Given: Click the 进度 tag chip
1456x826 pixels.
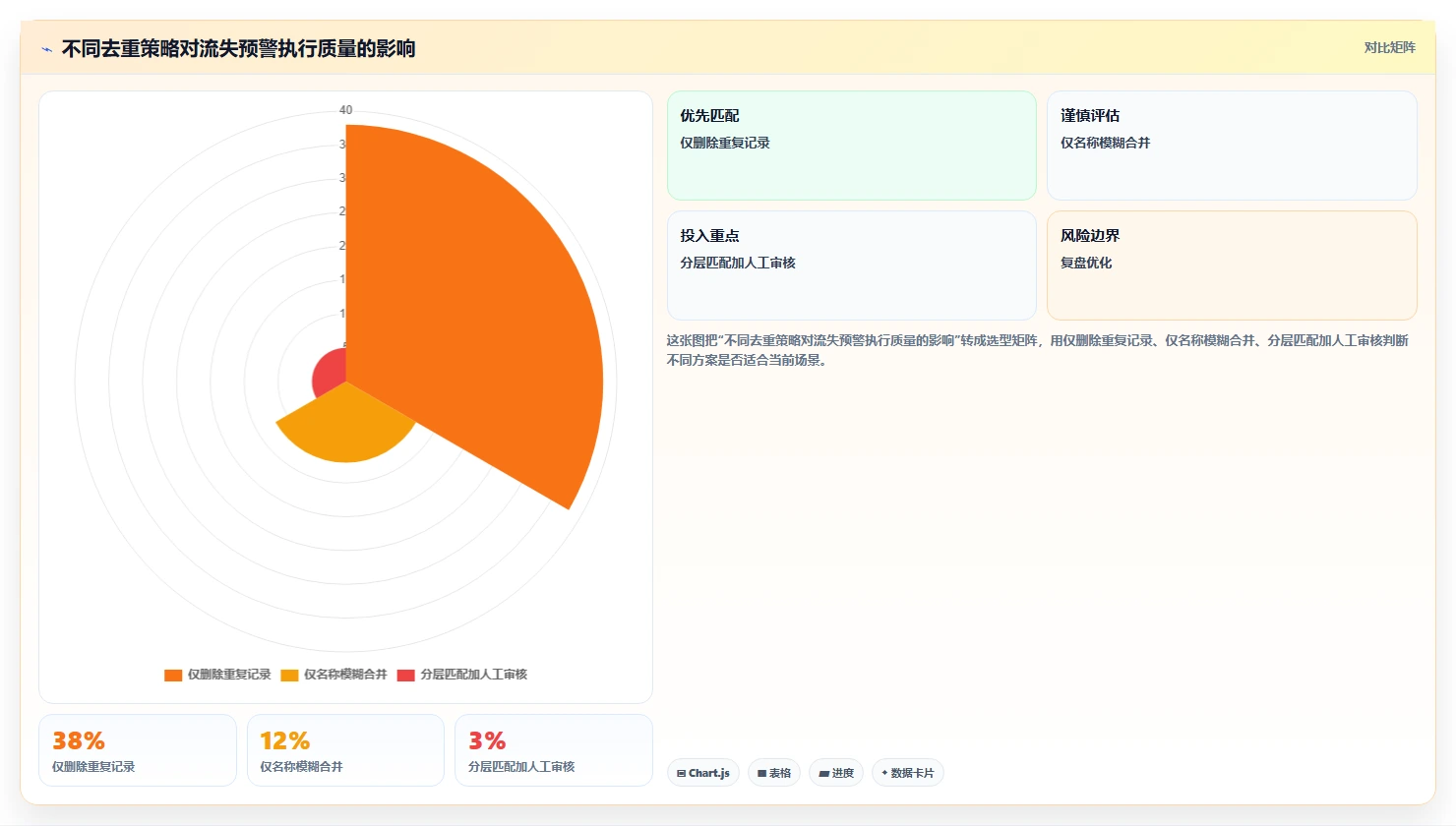Looking at the screenshot, I should (836, 773).
